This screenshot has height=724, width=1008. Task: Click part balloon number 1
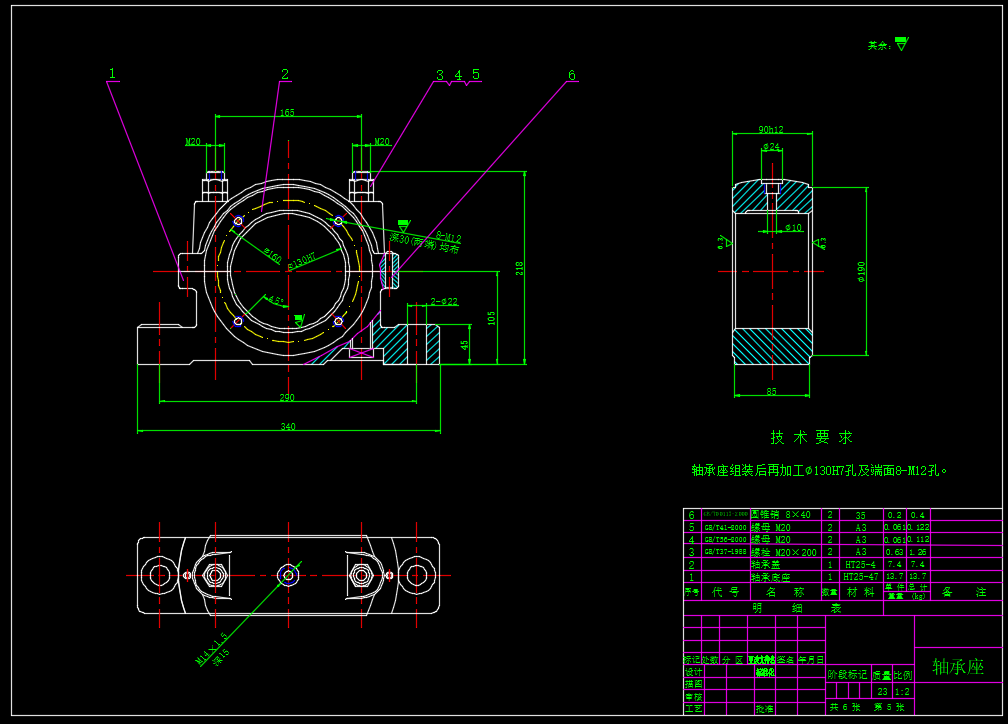[112, 73]
